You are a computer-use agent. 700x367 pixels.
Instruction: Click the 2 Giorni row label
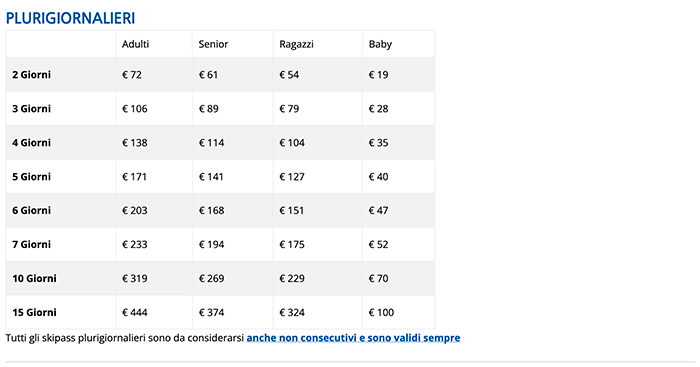(32, 75)
